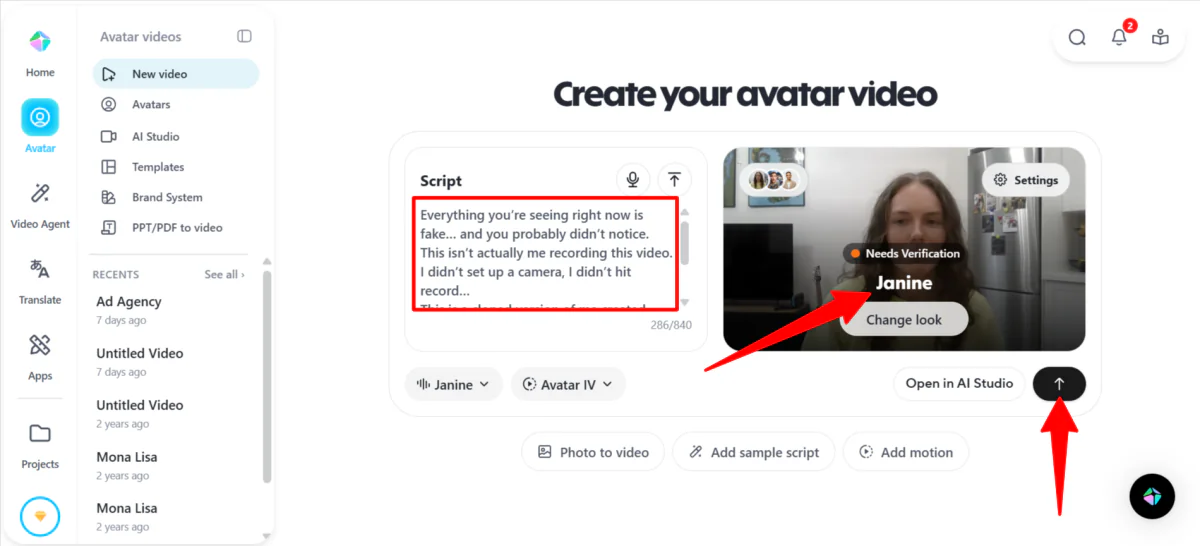This screenshot has height=546, width=1200.
Task: Click the black submit arrow button
Action: pyautogui.click(x=1059, y=383)
